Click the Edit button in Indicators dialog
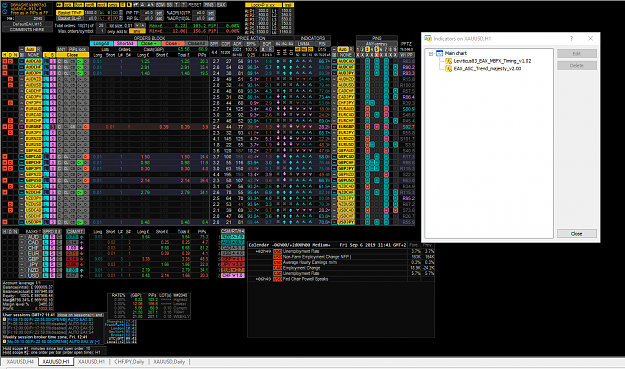The height and width of the screenshot is (369, 625). pos(576,53)
